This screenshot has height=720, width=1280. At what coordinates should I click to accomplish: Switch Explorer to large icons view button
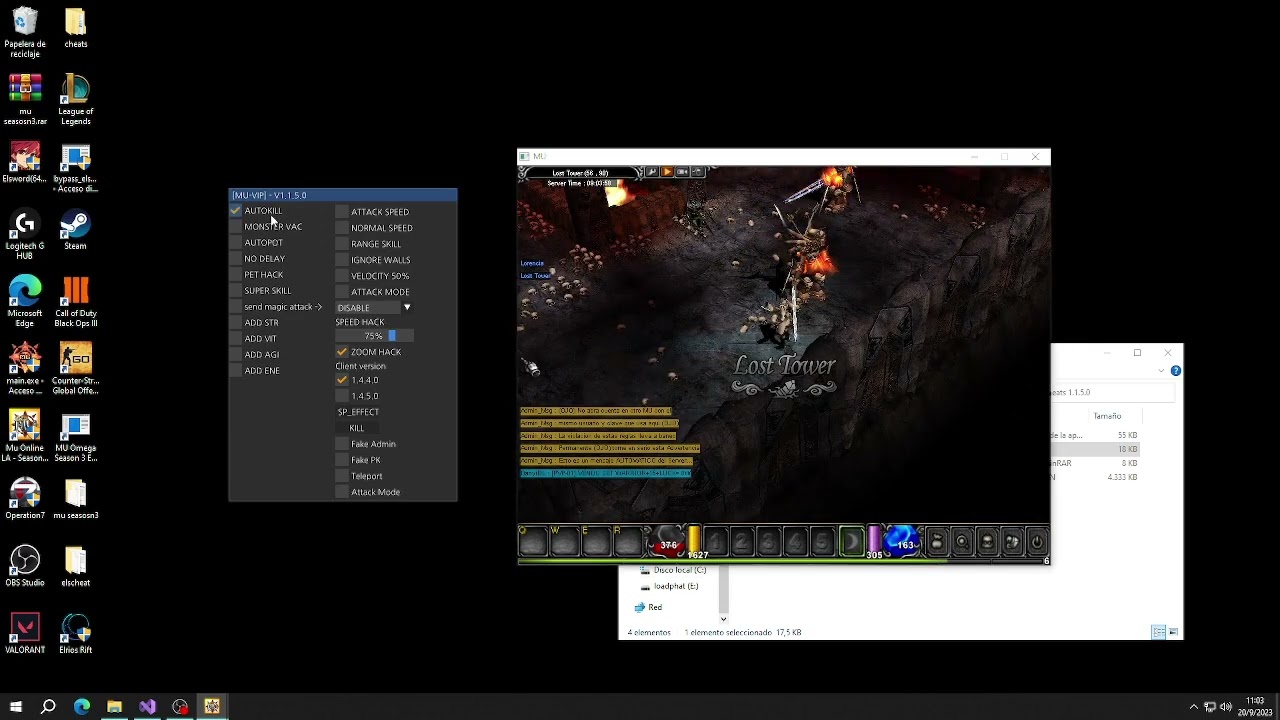point(1173,632)
